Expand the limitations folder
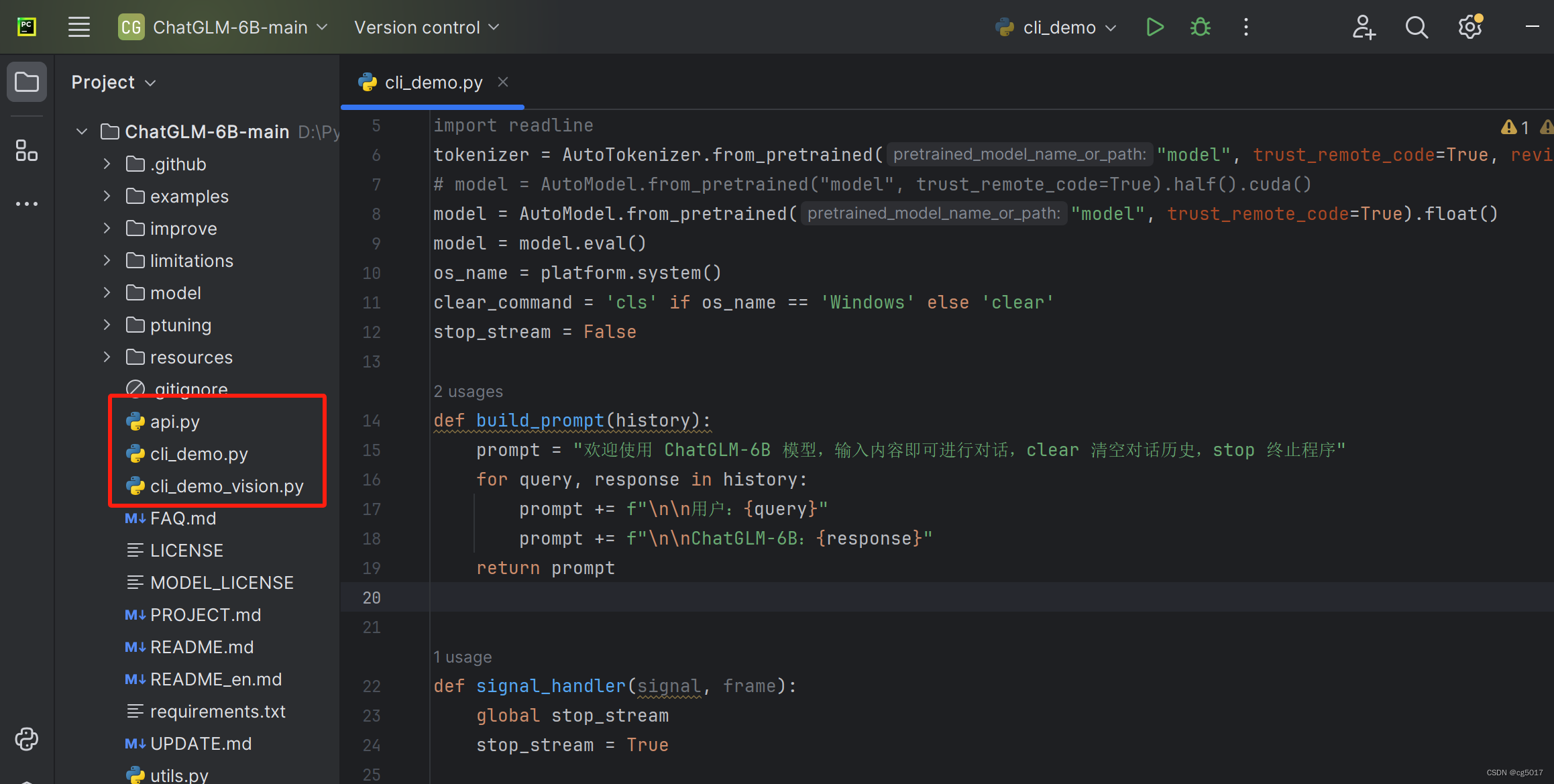 pyautogui.click(x=107, y=260)
